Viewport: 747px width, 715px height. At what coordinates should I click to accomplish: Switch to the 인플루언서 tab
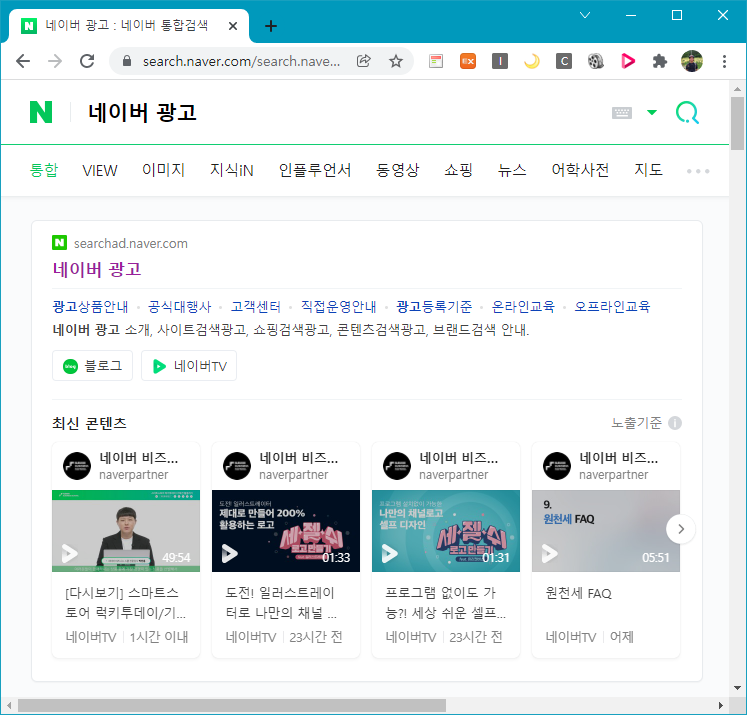pyautogui.click(x=315, y=170)
